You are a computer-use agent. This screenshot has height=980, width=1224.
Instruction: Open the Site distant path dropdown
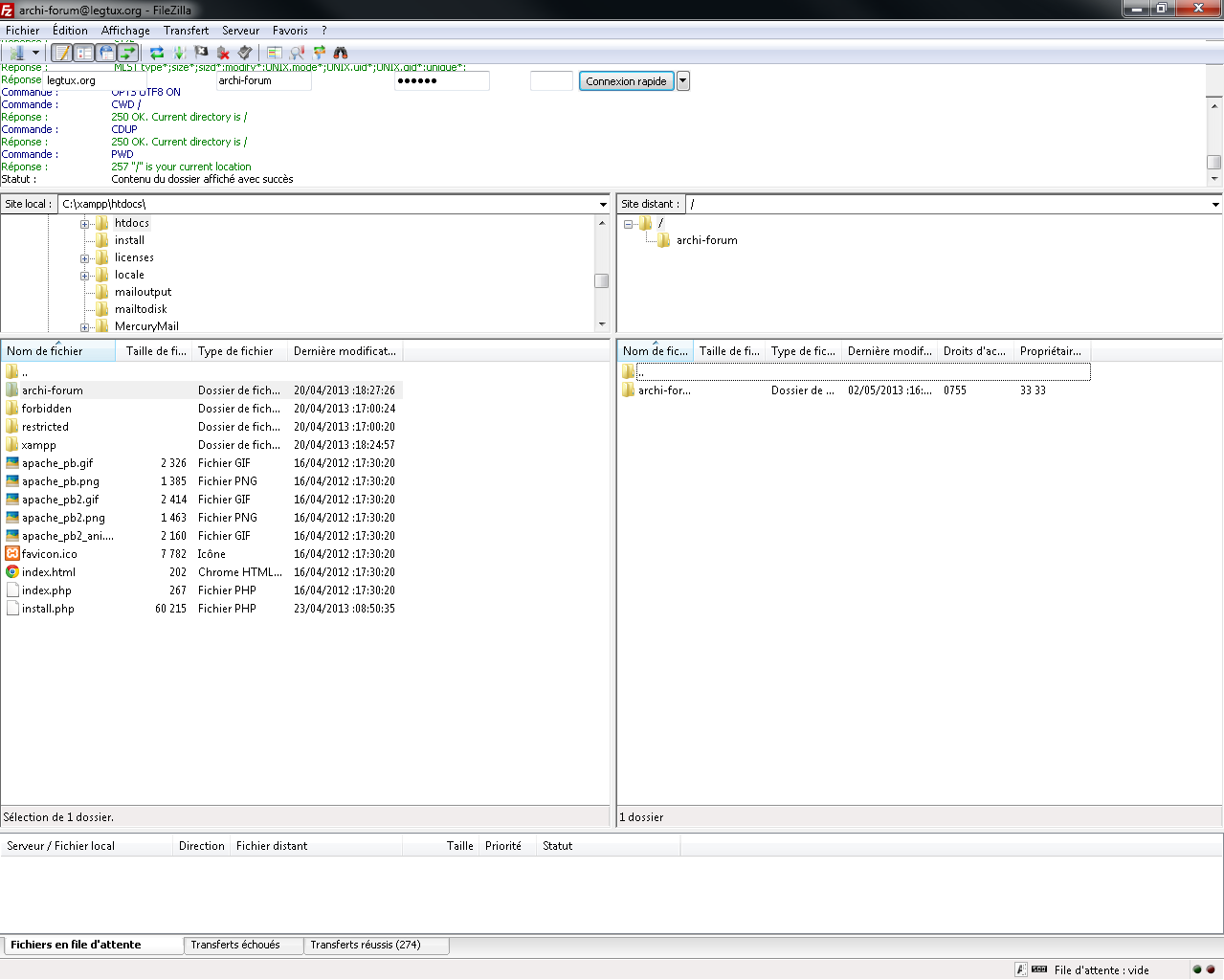[x=1215, y=204]
